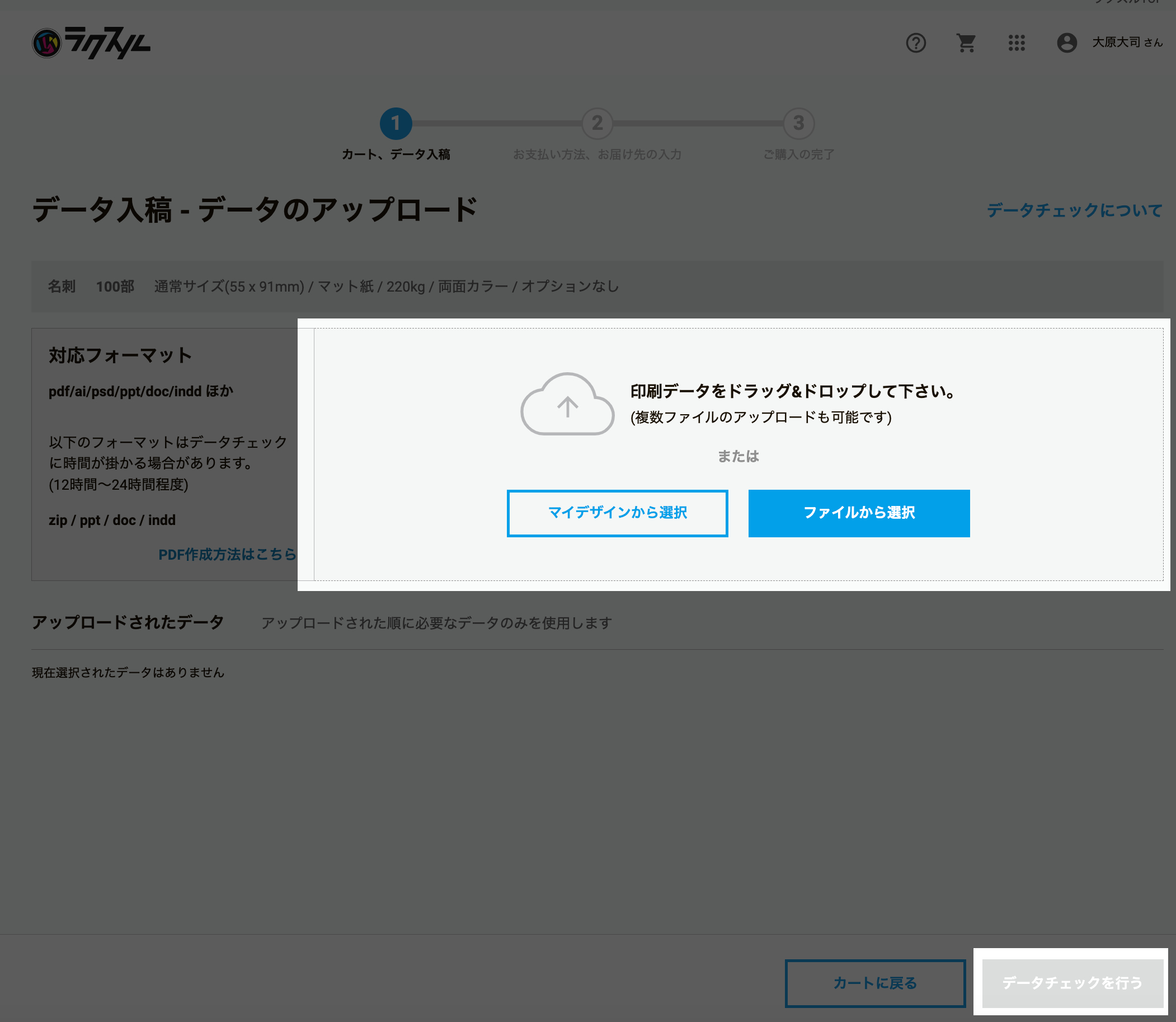Click step 2 お支払い方法、お届け先の入力
The image size is (1176, 1022).
pos(598,123)
